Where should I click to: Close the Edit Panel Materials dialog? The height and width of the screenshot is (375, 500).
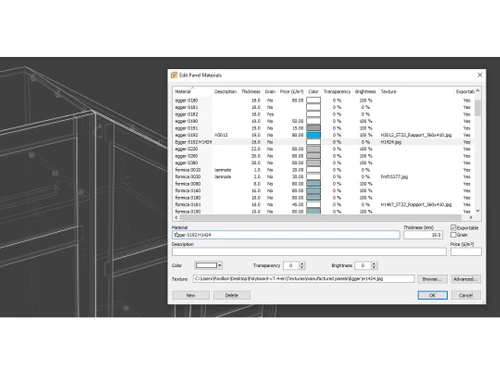pyautogui.click(x=480, y=75)
